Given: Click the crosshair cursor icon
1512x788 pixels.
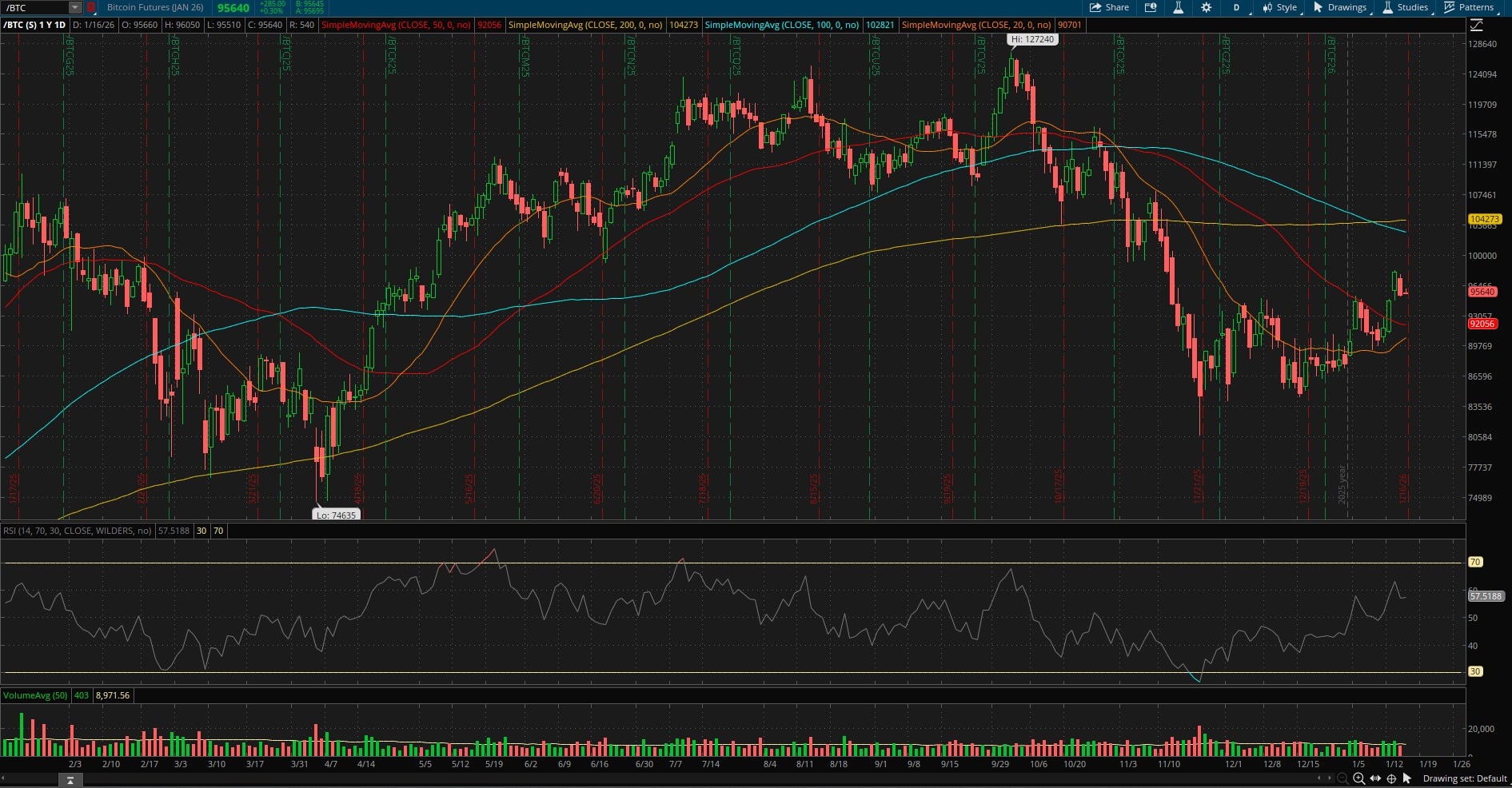Looking at the screenshot, I should [1392, 778].
